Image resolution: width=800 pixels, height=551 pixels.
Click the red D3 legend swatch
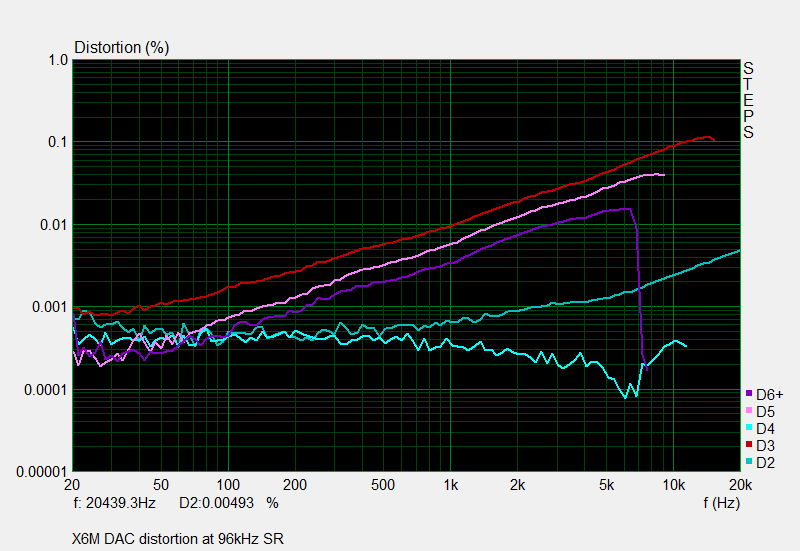(x=749, y=444)
